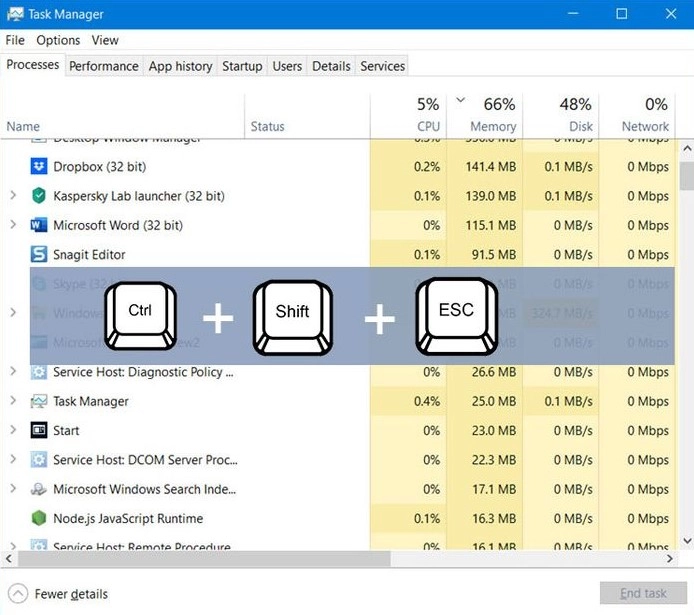Click the Snagit Editor icon
694x615 pixels.
pos(39,254)
